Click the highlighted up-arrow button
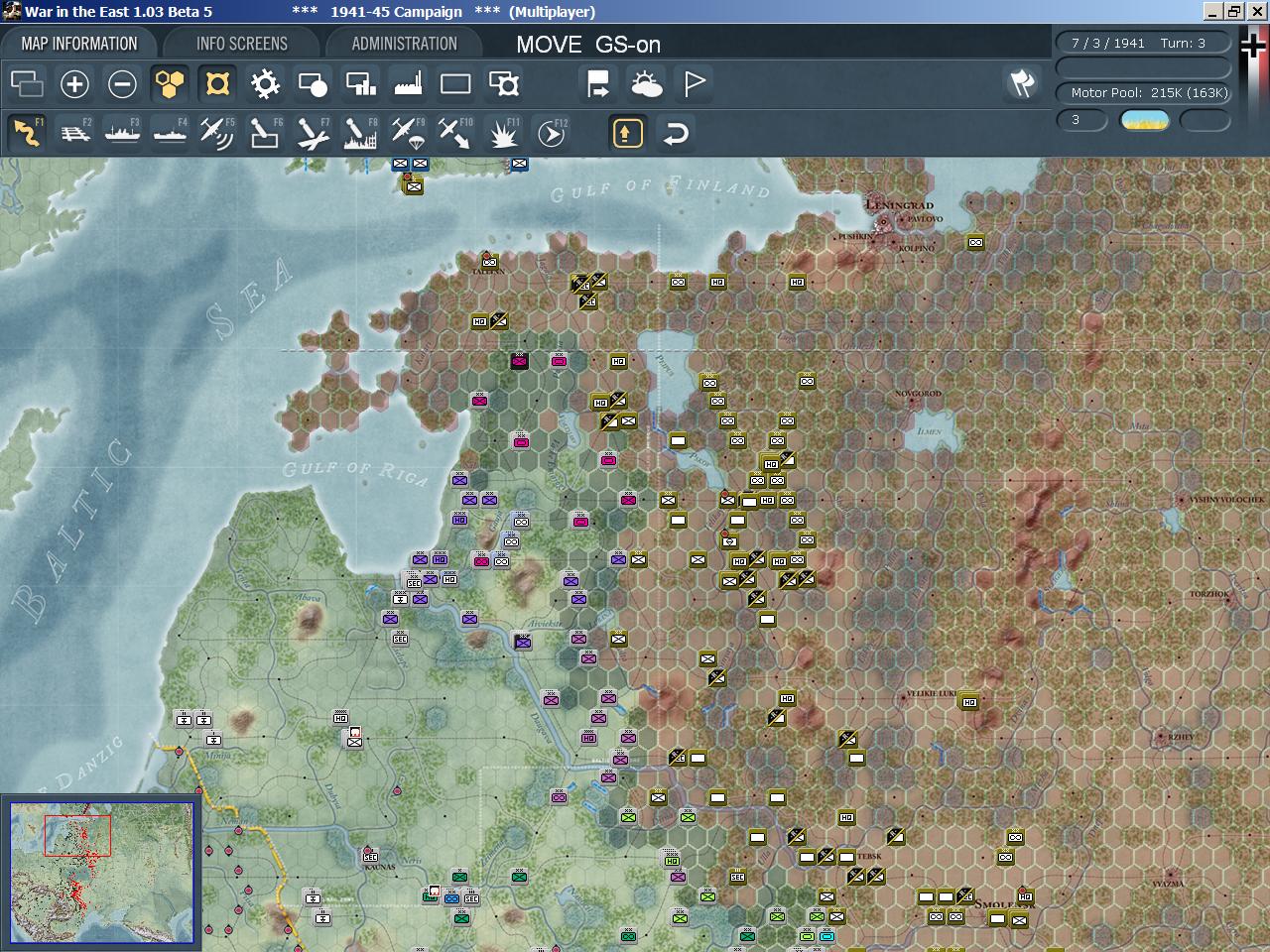Screen dimensions: 1270x952 pos(627,133)
